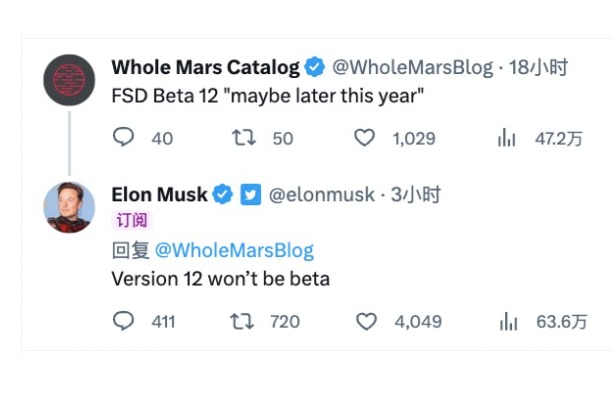613x409 pixels.
Task: Open Whole Mars Catalog's profile picture
Action: 69,80
